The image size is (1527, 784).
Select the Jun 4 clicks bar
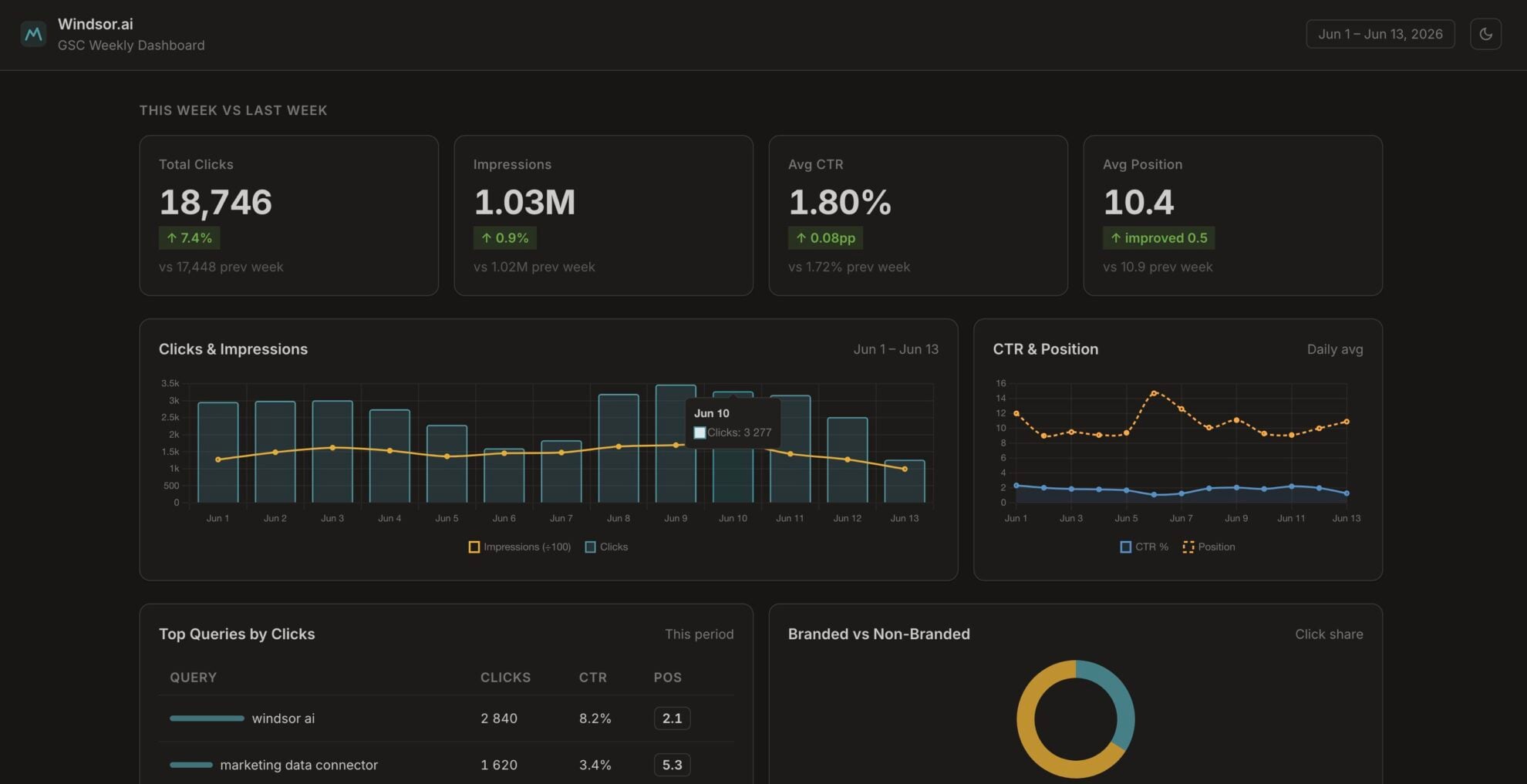(389, 456)
